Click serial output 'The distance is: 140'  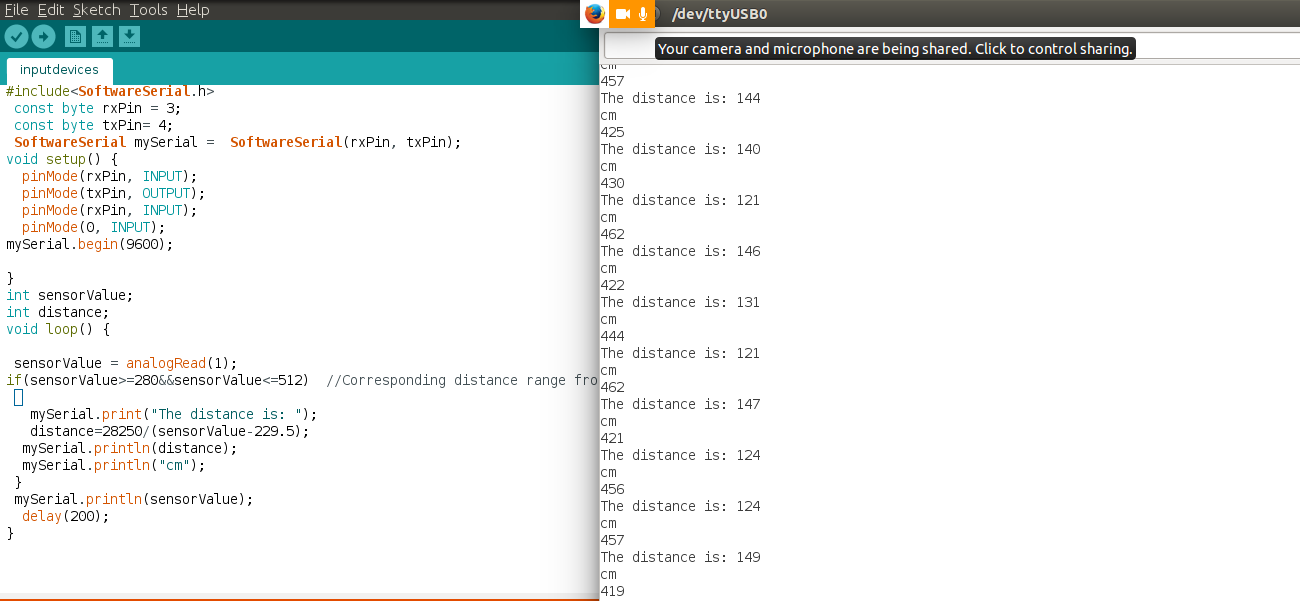pyautogui.click(x=680, y=149)
